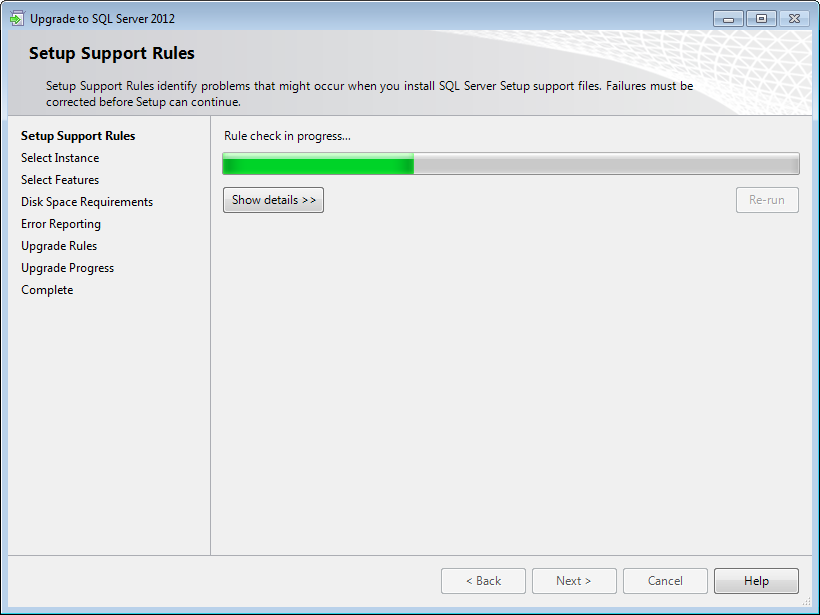This screenshot has height=615, width=820.
Task: Go to the Error Reporting step
Action: 61,224
